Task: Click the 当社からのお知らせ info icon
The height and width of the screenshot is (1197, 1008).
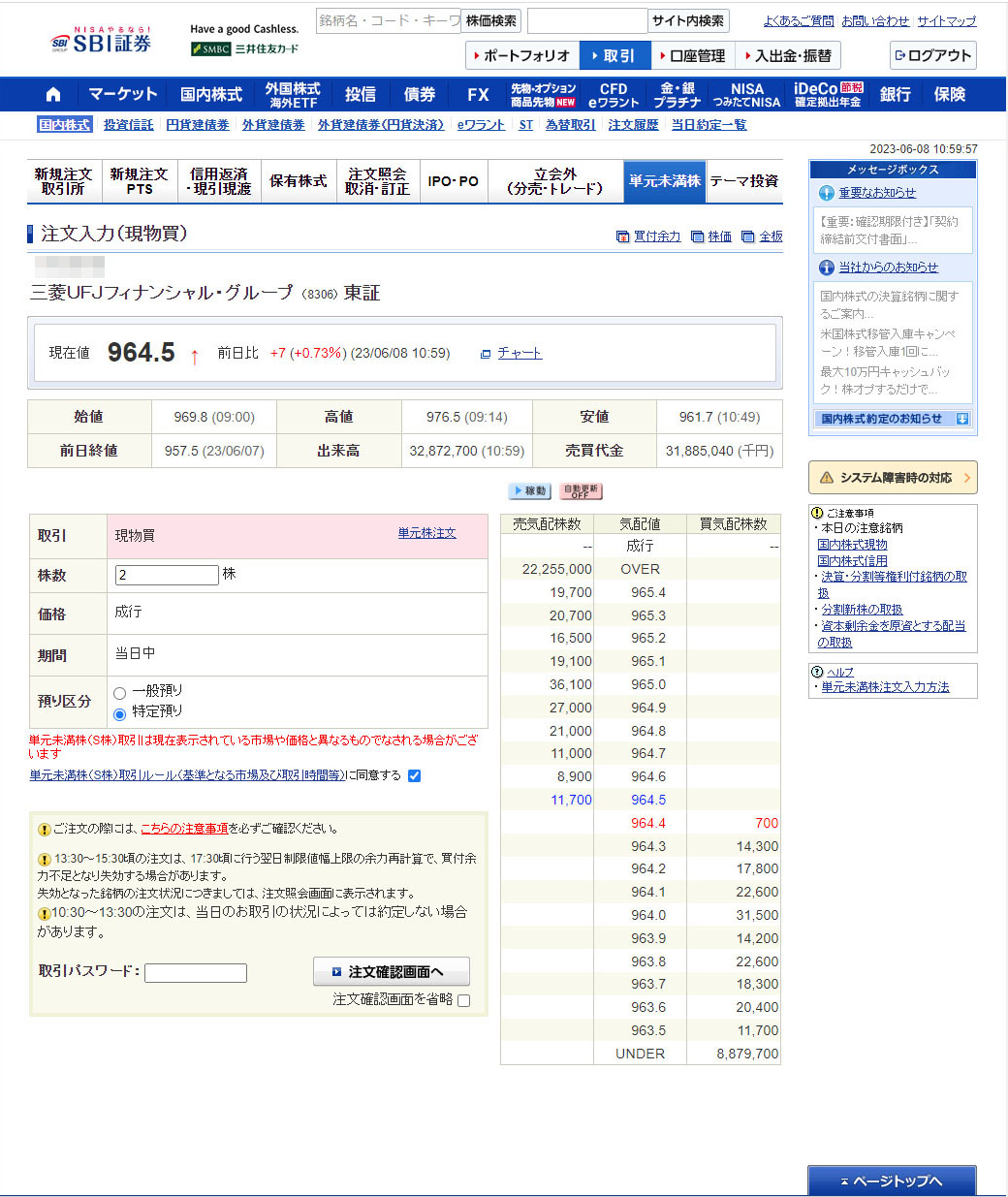Action: 827,268
